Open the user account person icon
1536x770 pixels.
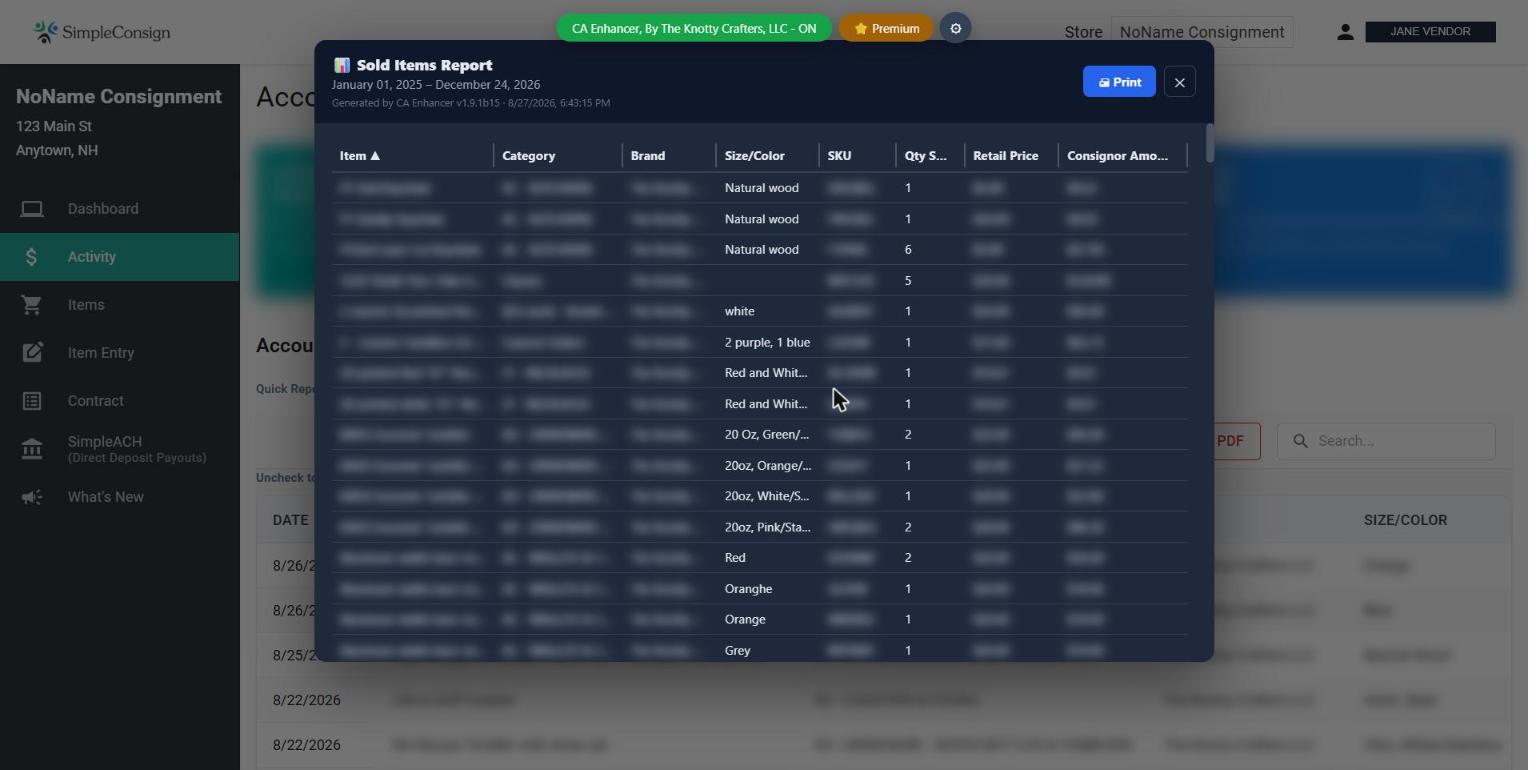1345,32
